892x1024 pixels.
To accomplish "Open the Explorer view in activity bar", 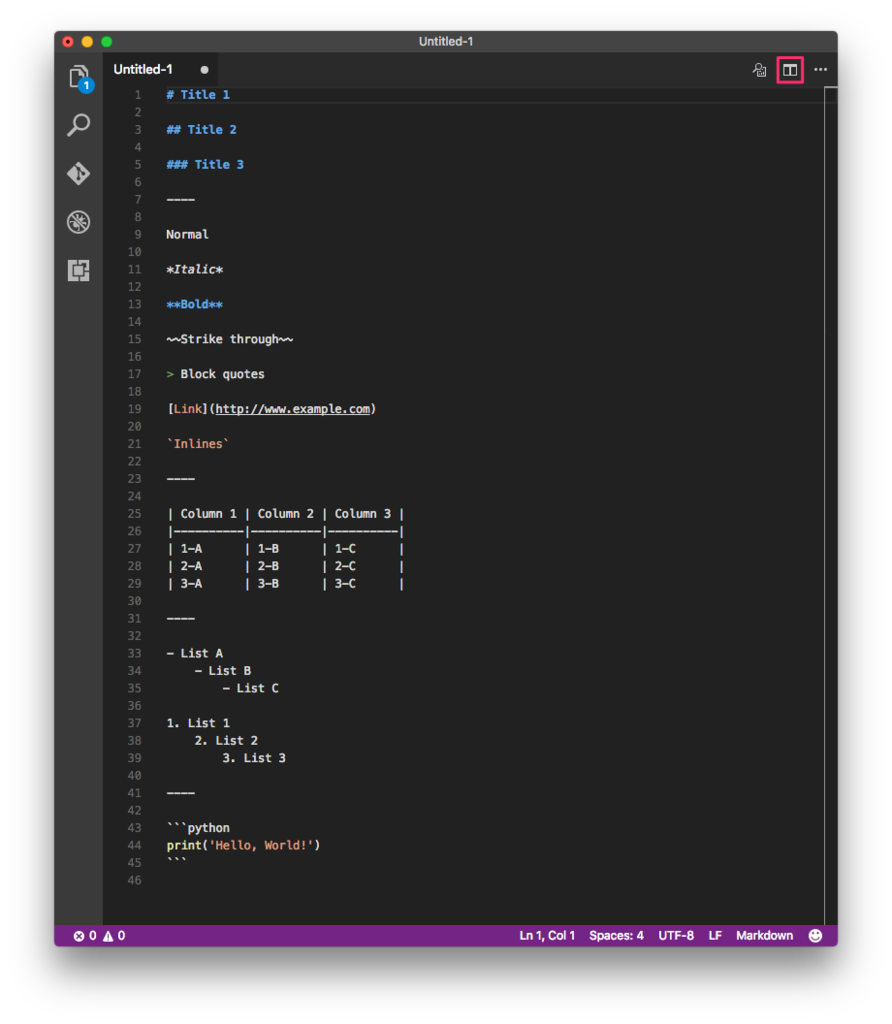I will click(x=80, y=78).
